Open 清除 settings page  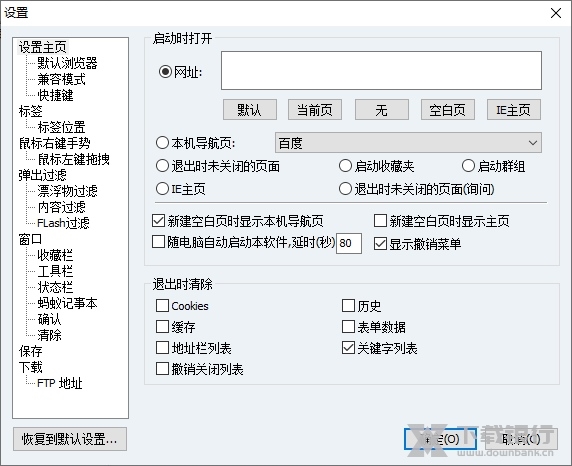(49, 335)
